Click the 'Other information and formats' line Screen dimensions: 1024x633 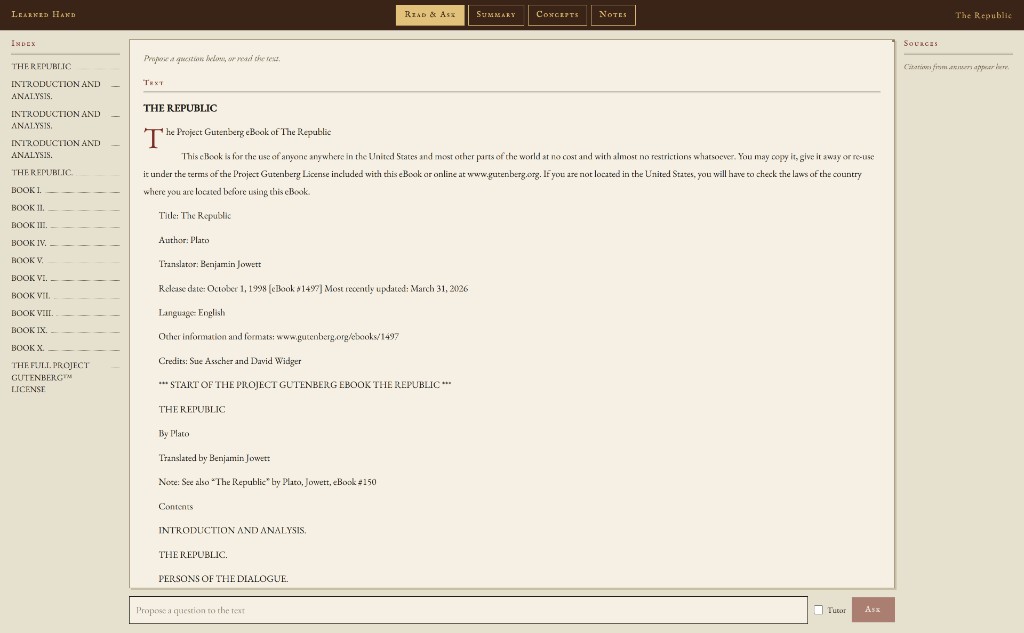[278, 336]
